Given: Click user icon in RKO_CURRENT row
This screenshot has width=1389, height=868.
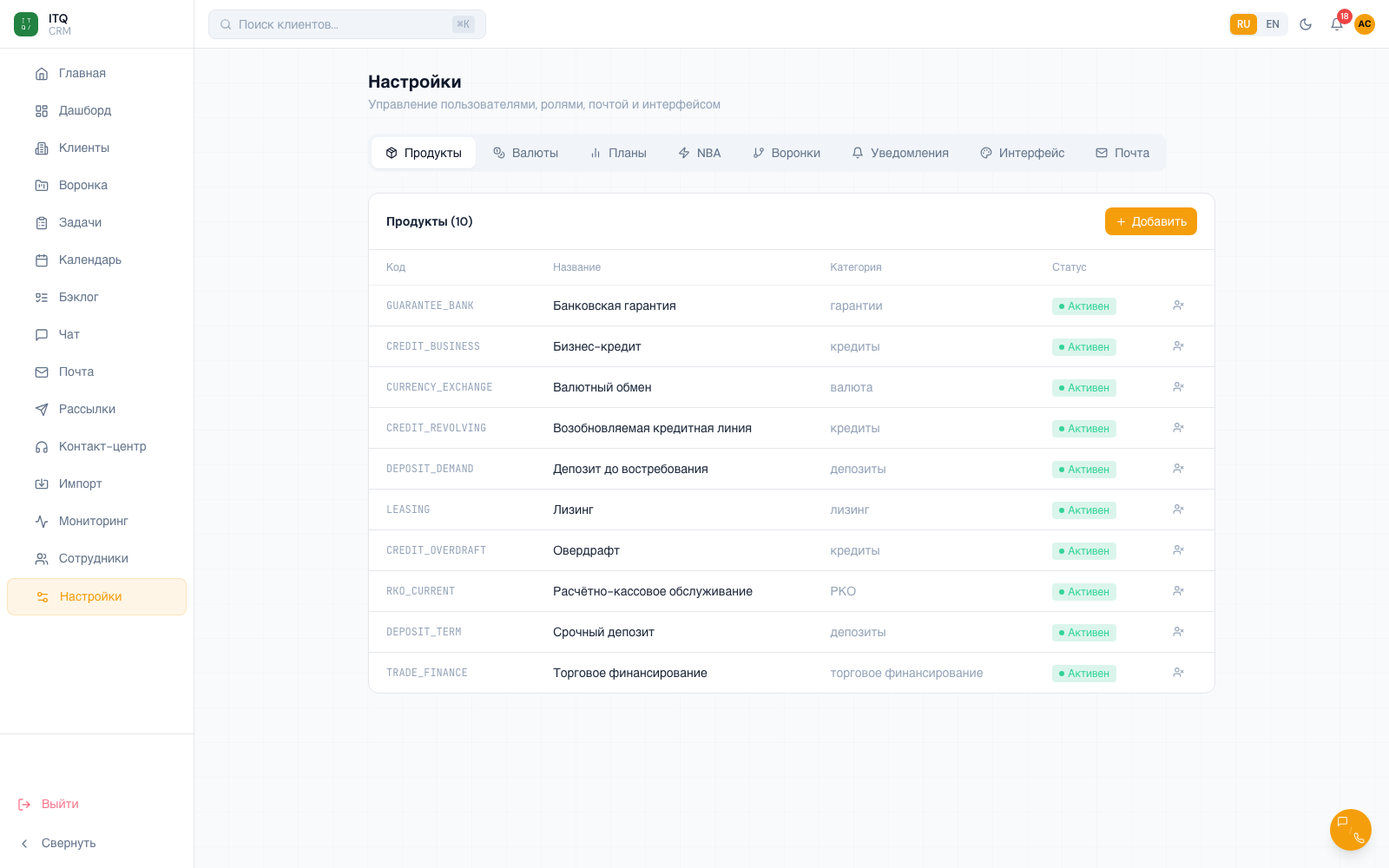Looking at the screenshot, I should [x=1178, y=591].
